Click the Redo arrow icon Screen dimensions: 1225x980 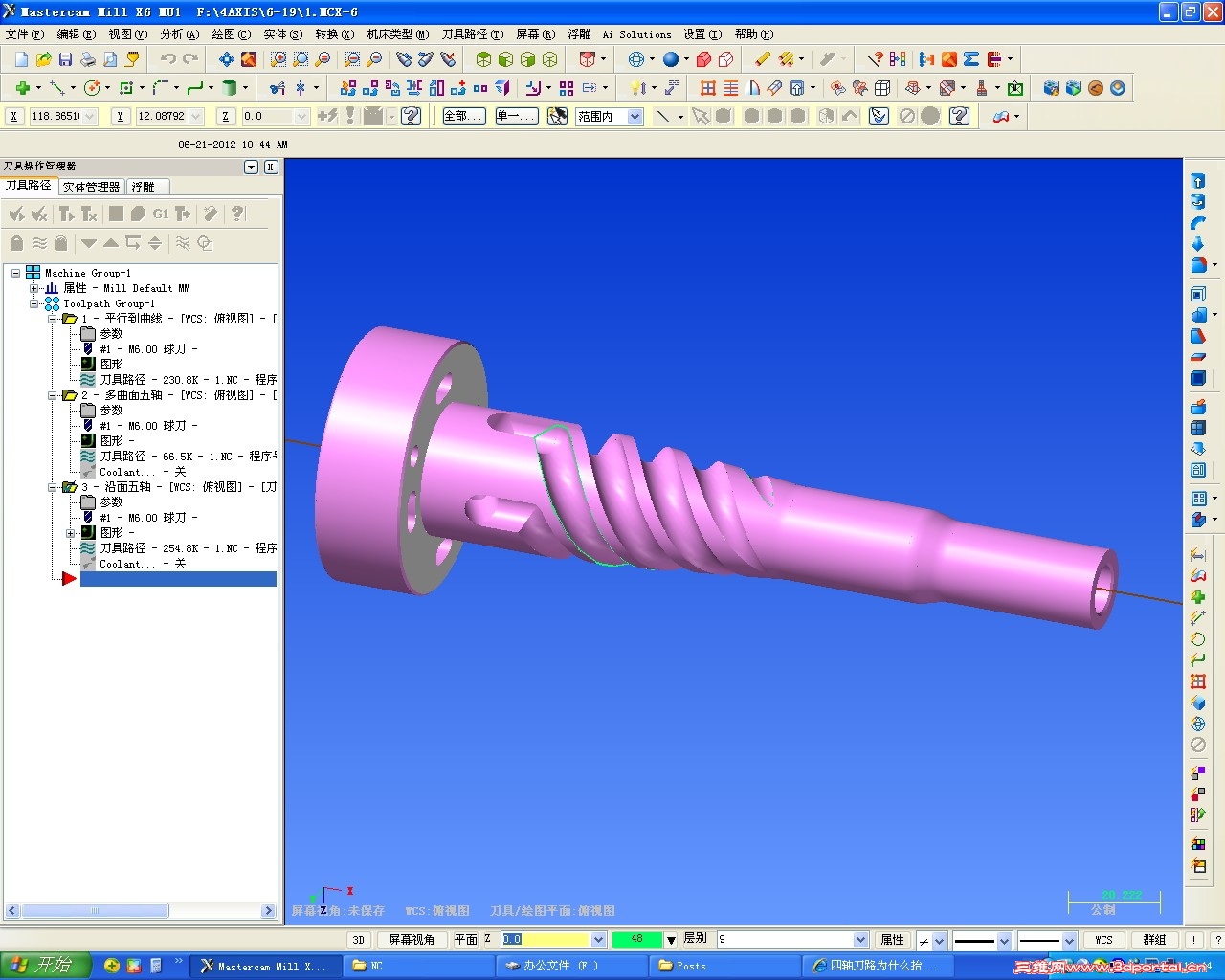(x=190, y=59)
